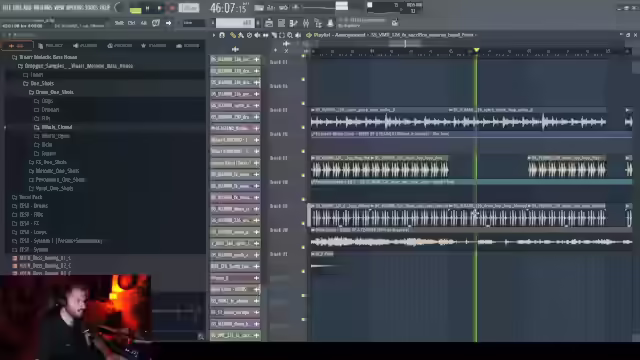Expand the Melodic_One_Shots folder
This screenshot has width=640, height=360.
(54, 171)
